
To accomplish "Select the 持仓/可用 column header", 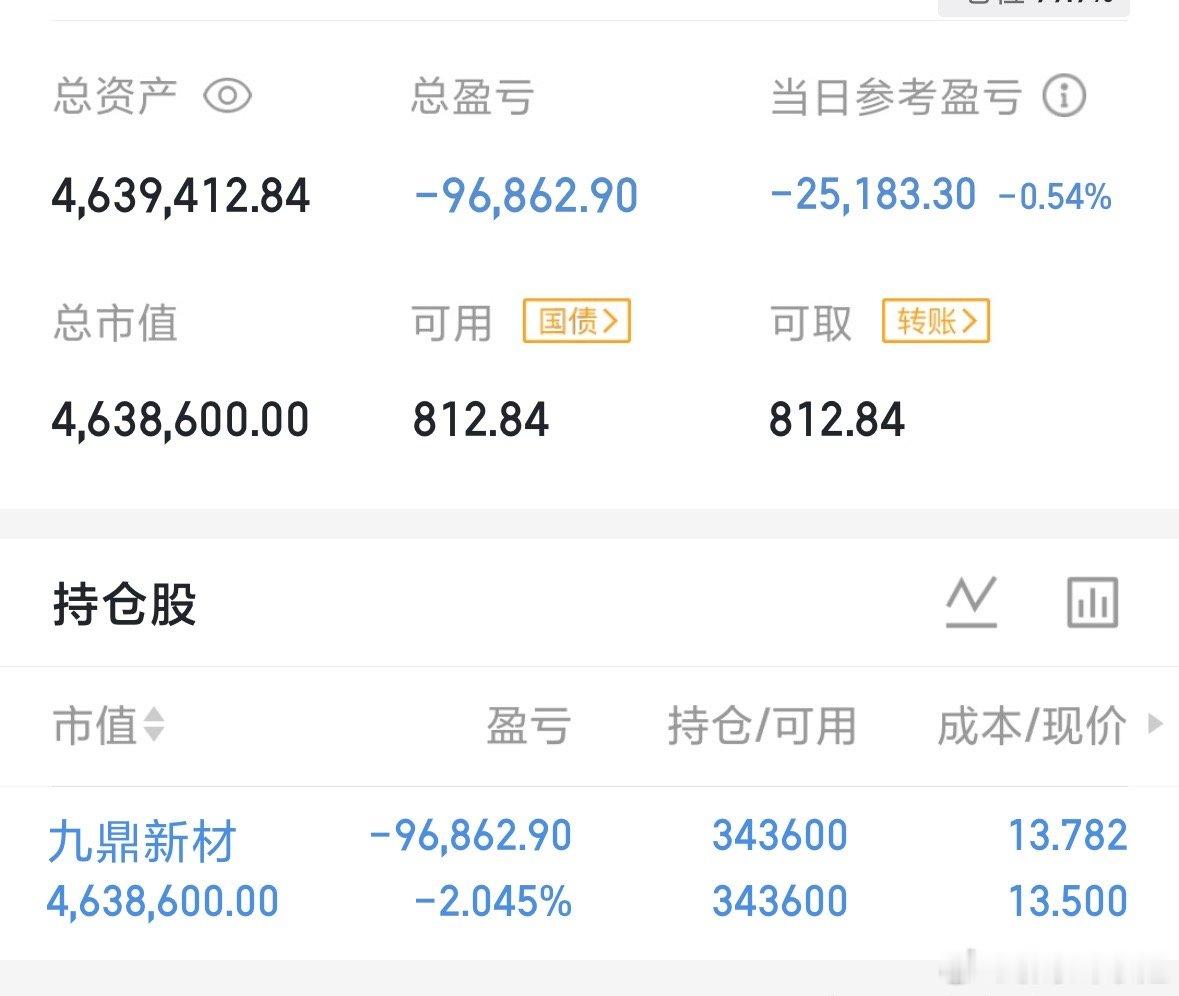I will click(x=761, y=725).
